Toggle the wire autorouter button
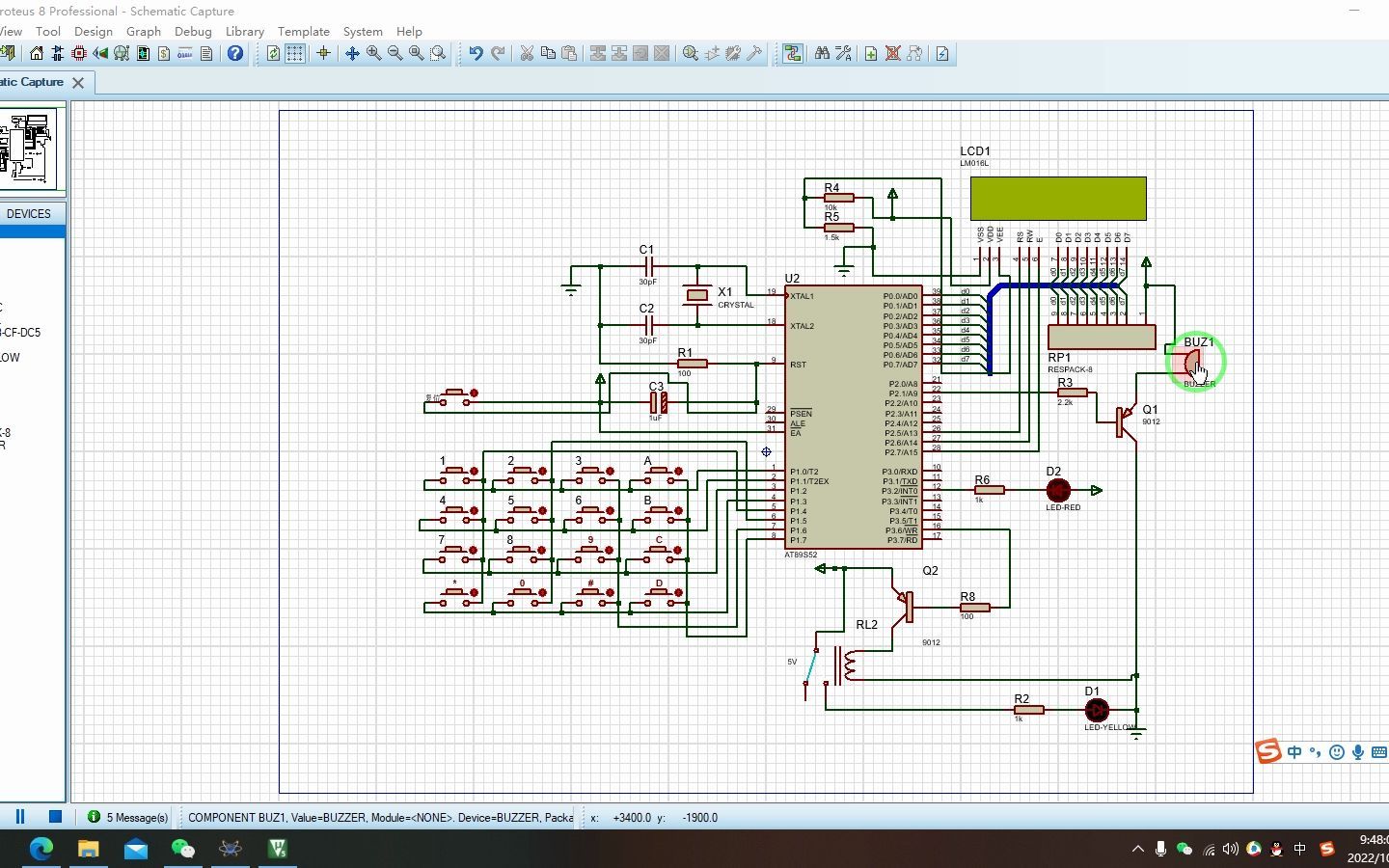Screen dimensions: 1389x868 point(792,54)
